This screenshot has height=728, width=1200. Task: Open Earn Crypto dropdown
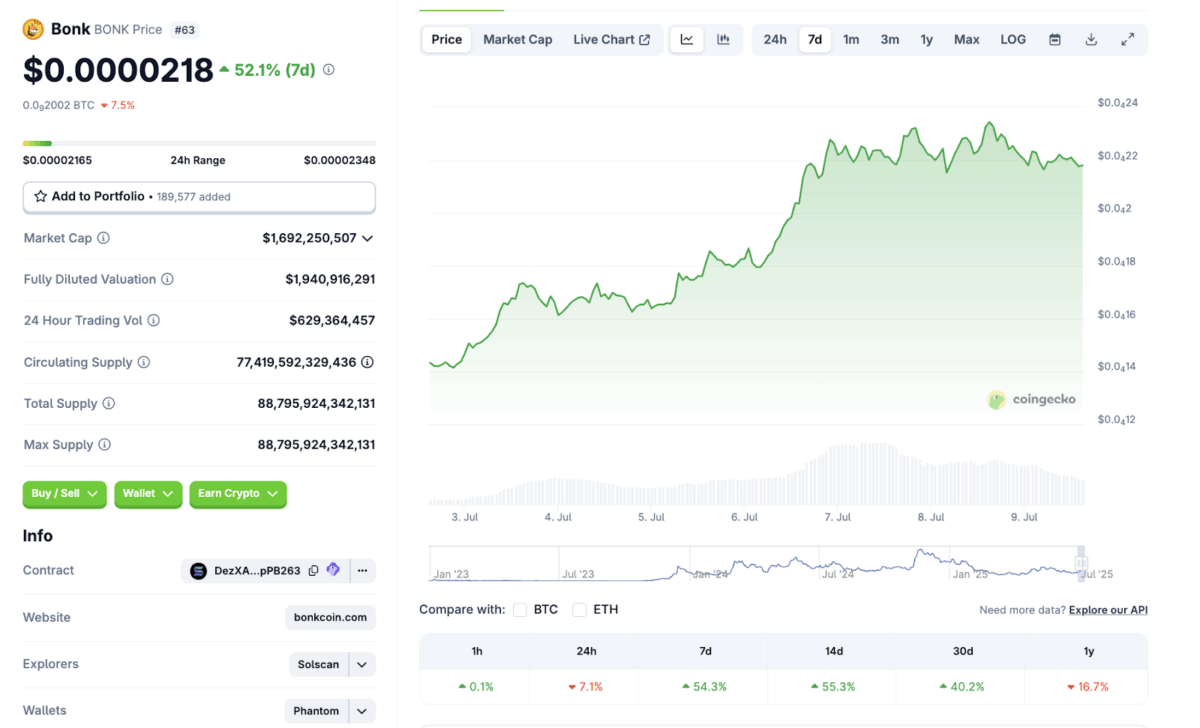[238, 494]
